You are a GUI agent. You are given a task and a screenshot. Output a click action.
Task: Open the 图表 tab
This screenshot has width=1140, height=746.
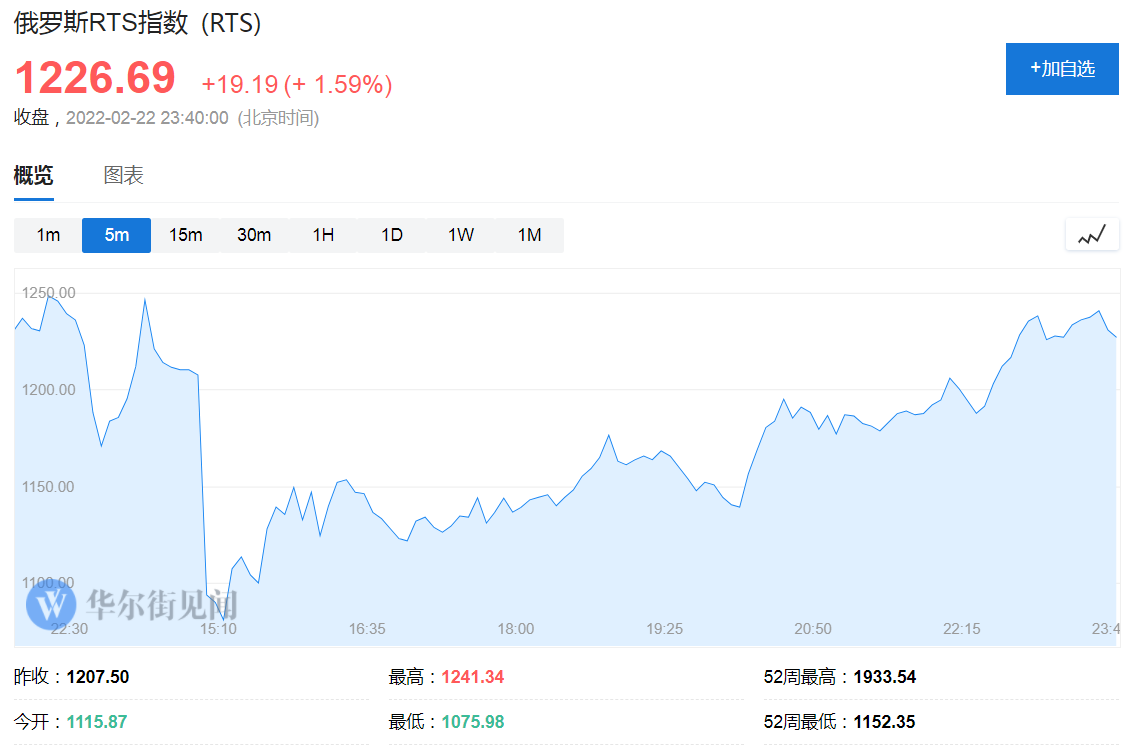click(124, 175)
